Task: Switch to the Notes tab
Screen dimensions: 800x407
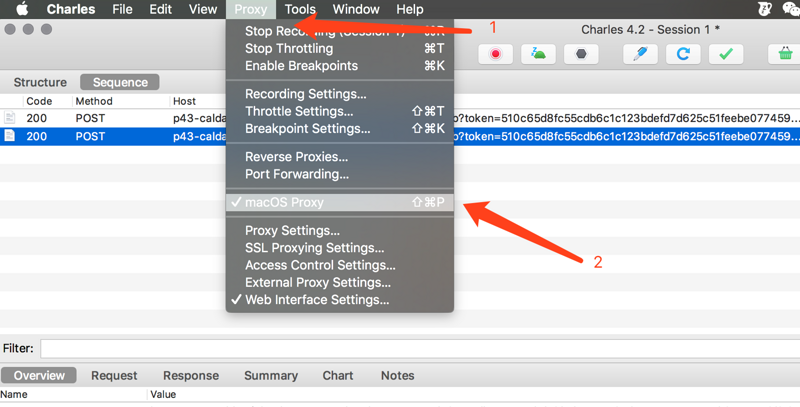Action: pos(397,375)
